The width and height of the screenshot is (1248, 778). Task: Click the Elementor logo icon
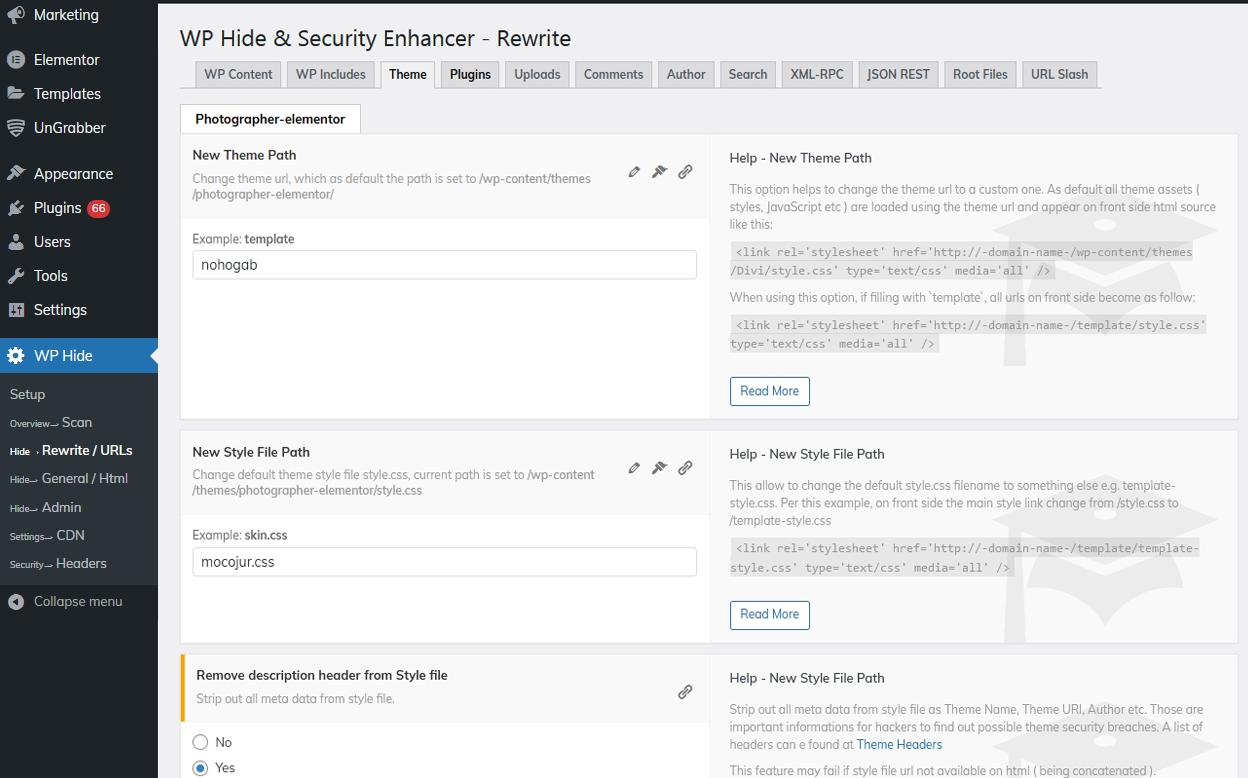[16, 60]
